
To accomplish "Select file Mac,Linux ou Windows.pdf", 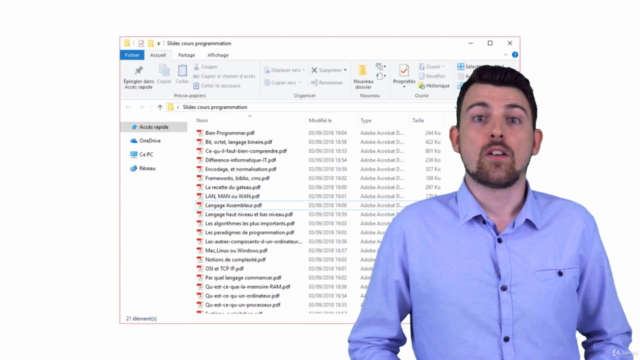I will (x=236, y=251).
